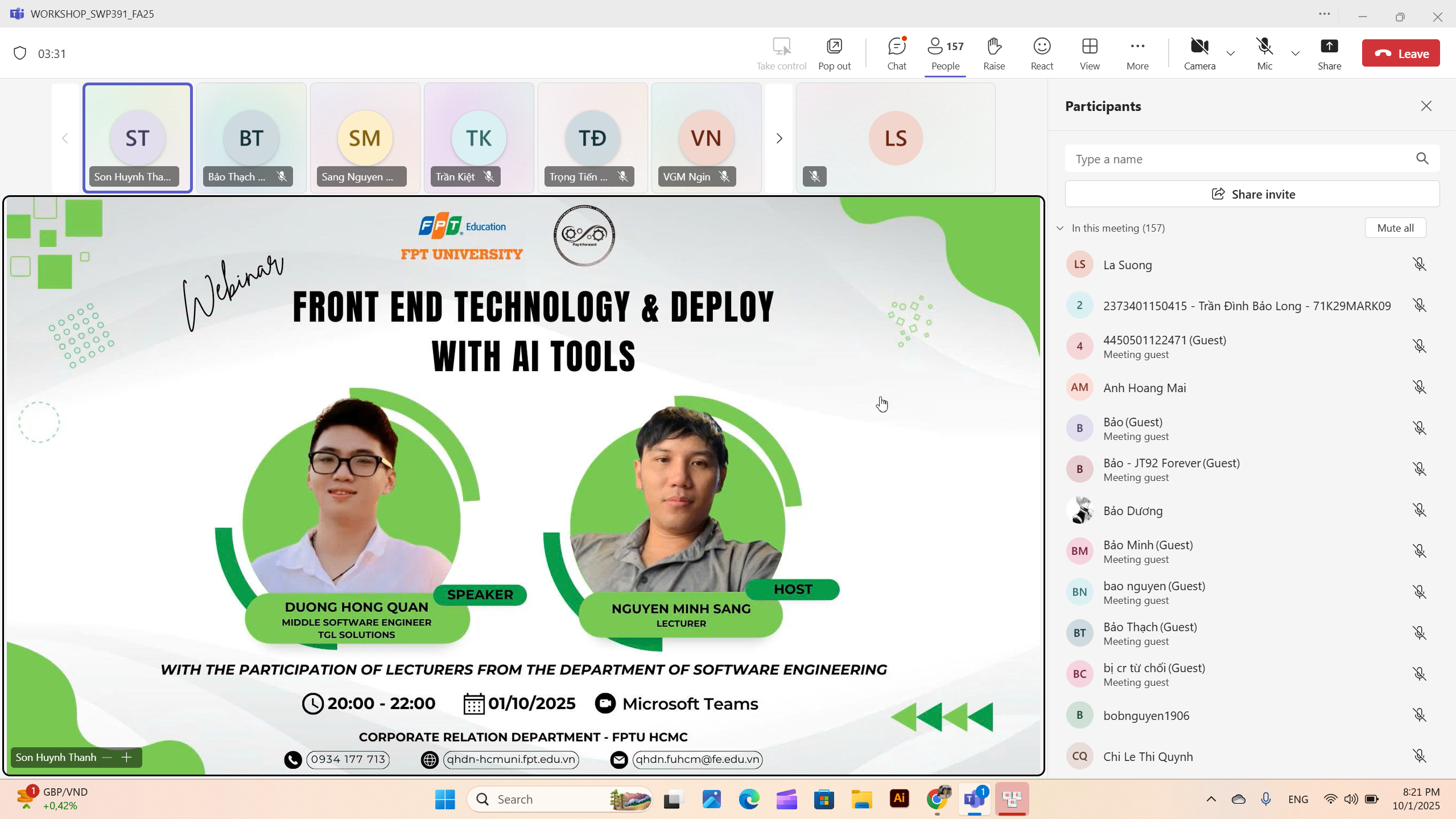The image size is (1456, 819).
Task: Toggle the Camera on
Action: (1199, 53)
